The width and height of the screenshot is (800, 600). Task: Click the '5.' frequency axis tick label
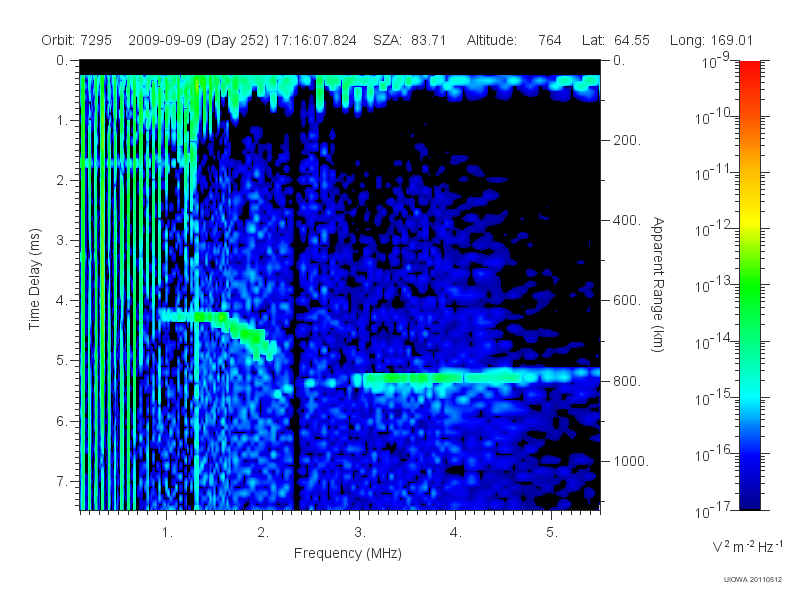(552, 533)
